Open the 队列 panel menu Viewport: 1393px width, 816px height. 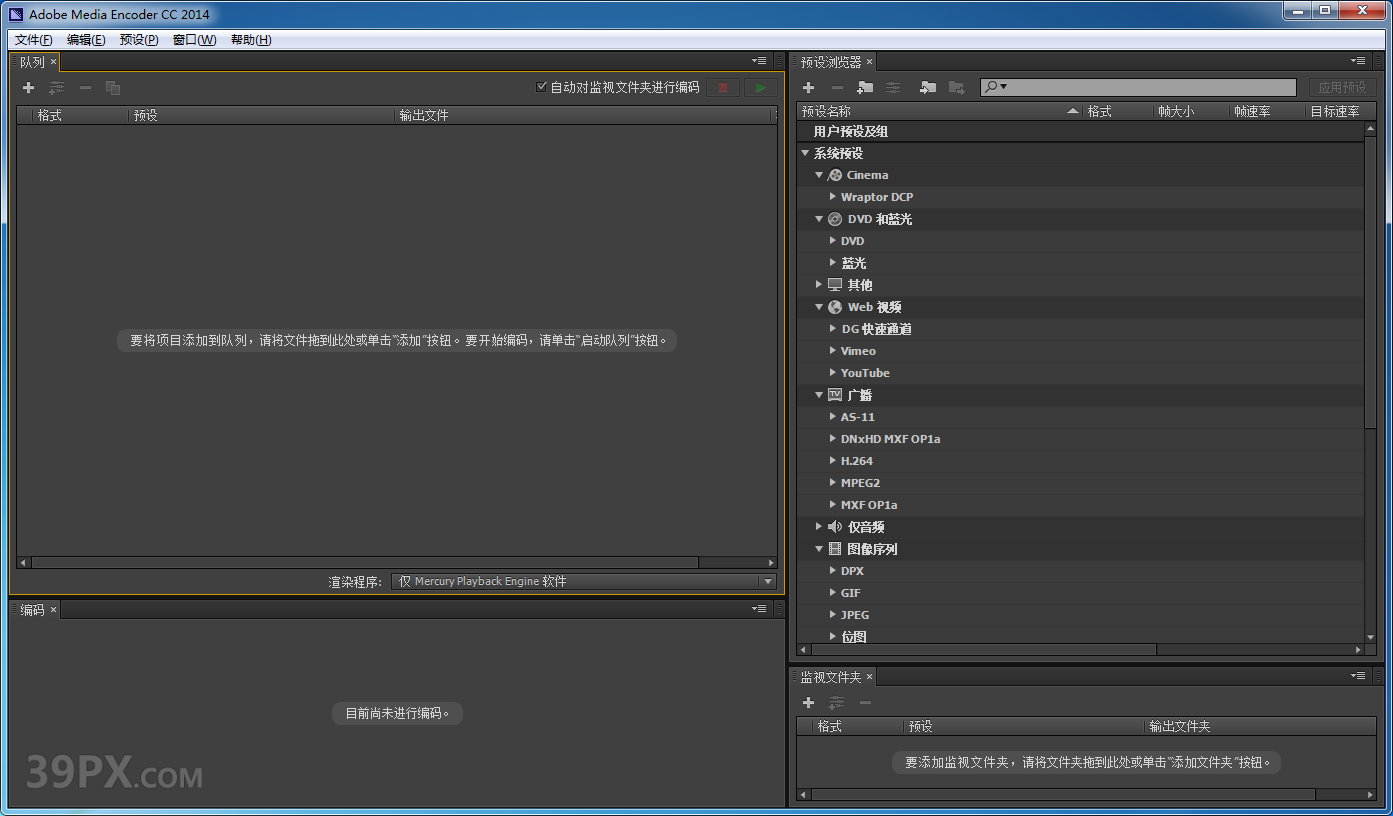point(758,60)
